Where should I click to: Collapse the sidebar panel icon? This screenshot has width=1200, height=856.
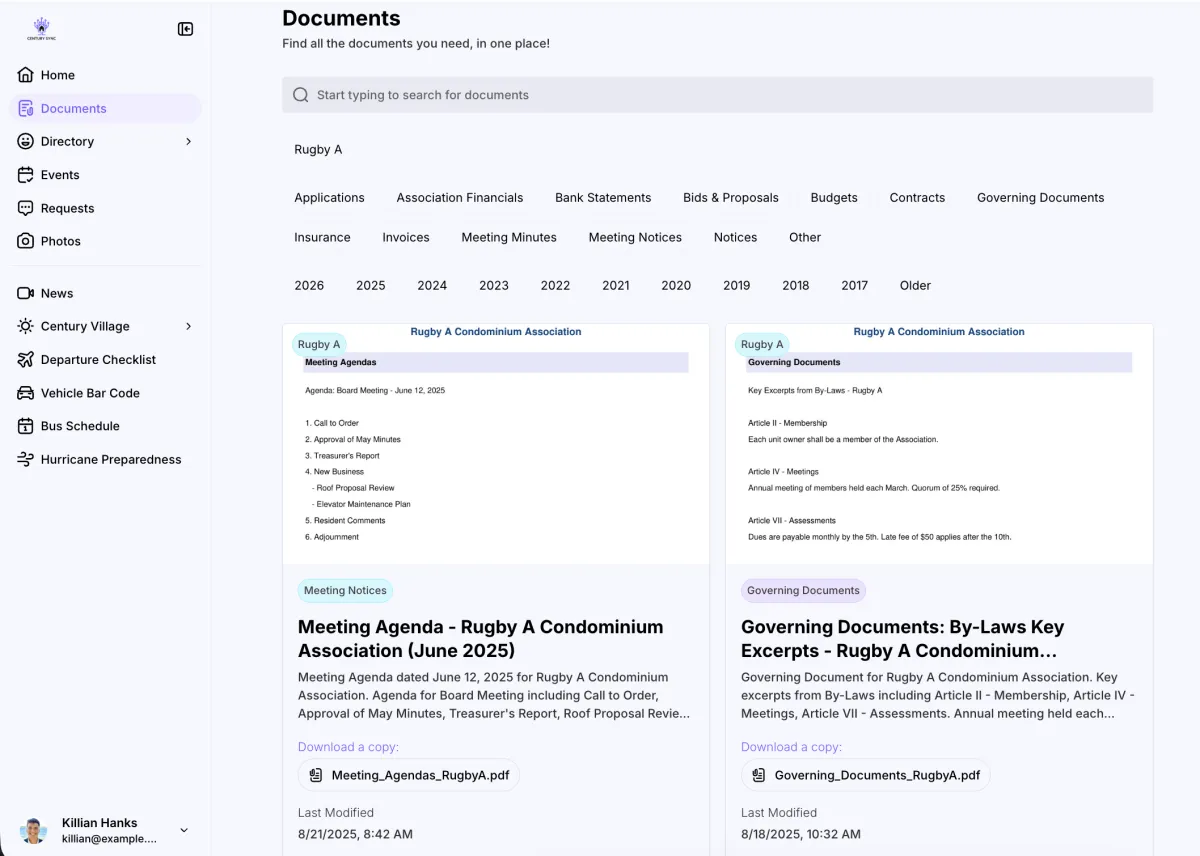pyautogui.click(x=185, y=29)
